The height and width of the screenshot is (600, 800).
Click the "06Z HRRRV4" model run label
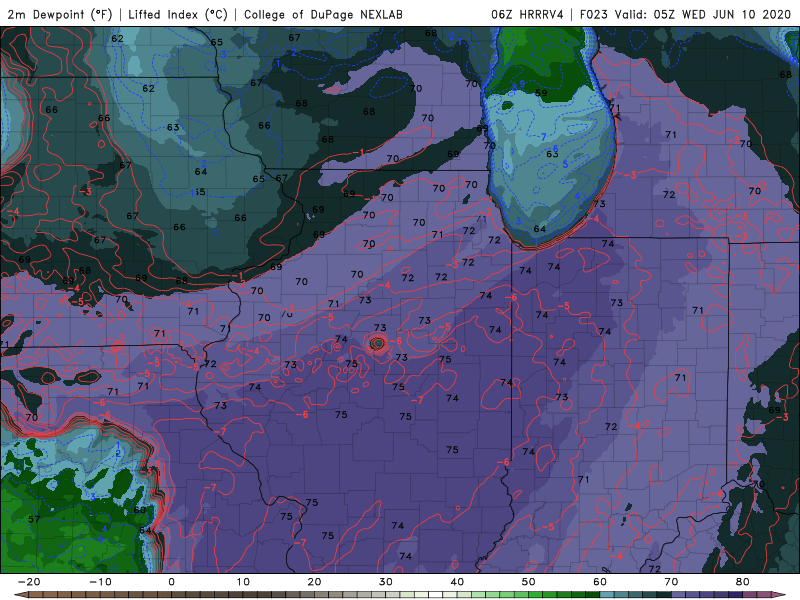(x=527, y=14)
